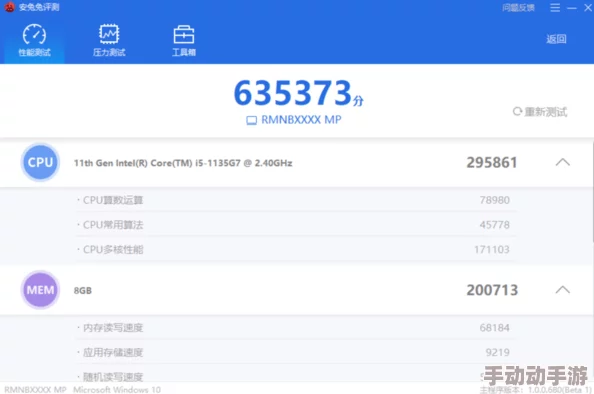Click the vertical scrollbar on right edge
The image size is (594, 394).
pos(592,191)
